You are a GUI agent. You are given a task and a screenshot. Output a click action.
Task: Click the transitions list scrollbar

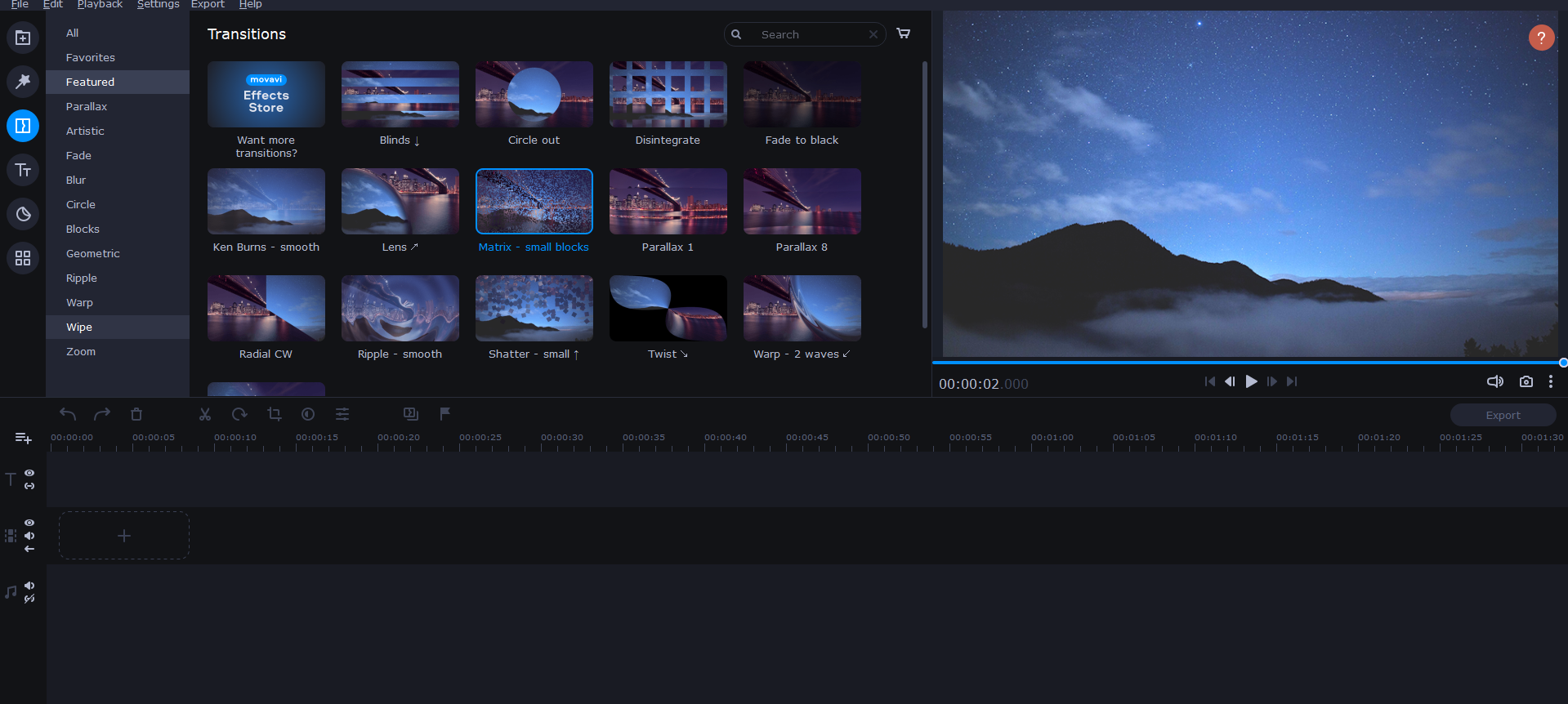[925, 194]
